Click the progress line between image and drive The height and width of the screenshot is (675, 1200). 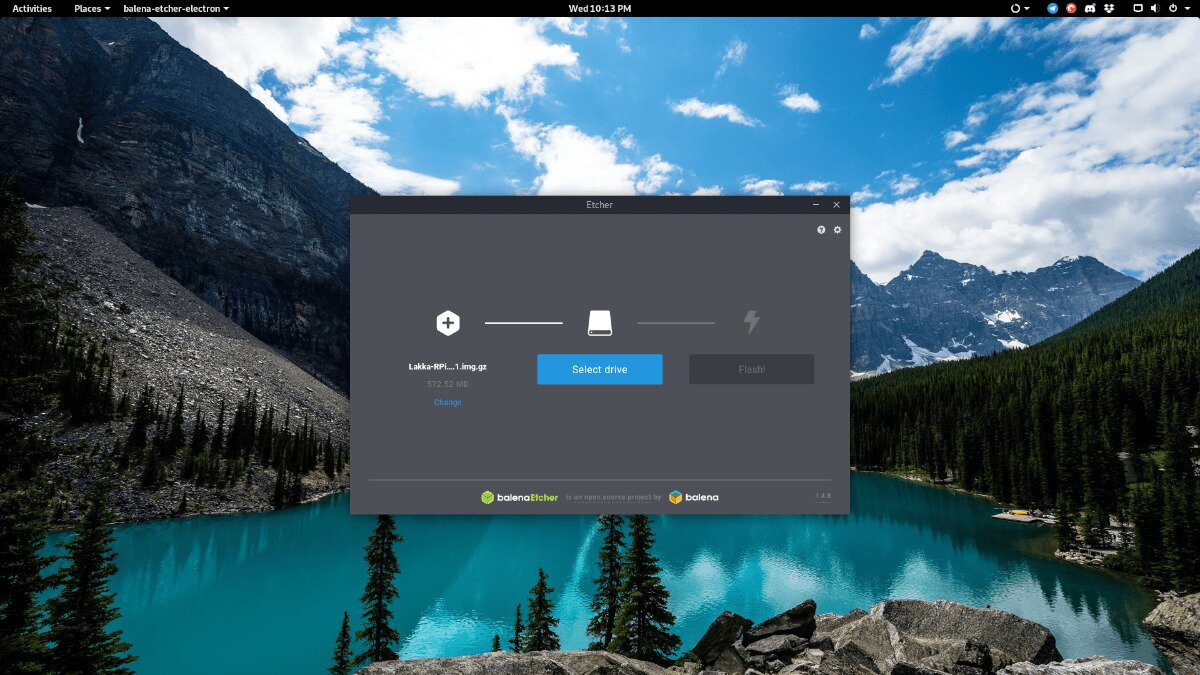point(524,322)
